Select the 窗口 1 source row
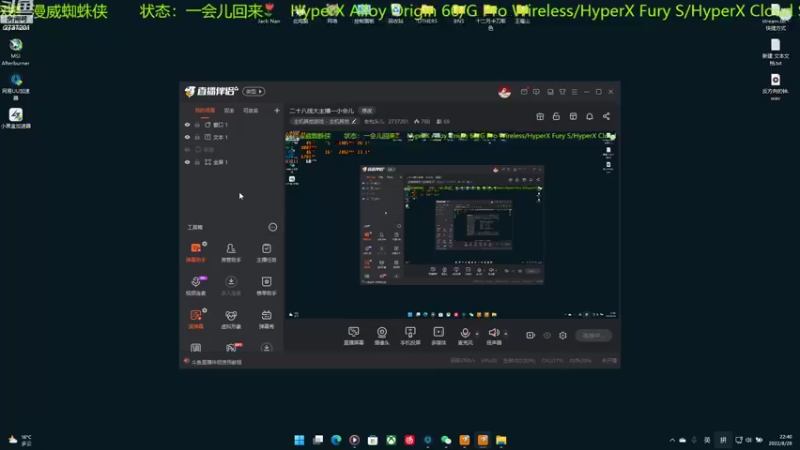The image size is (800, 450). 232,124
